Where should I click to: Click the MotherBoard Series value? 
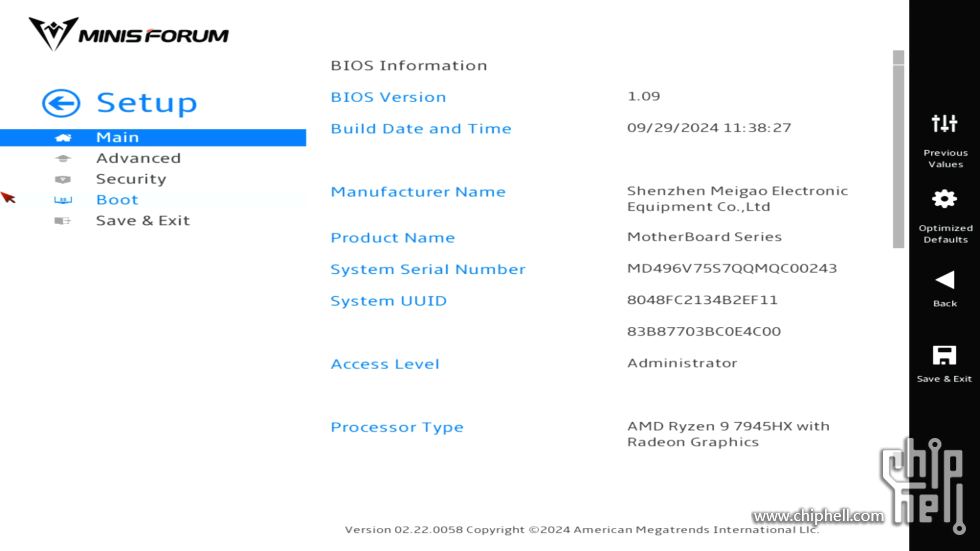[x=704, y=237]
